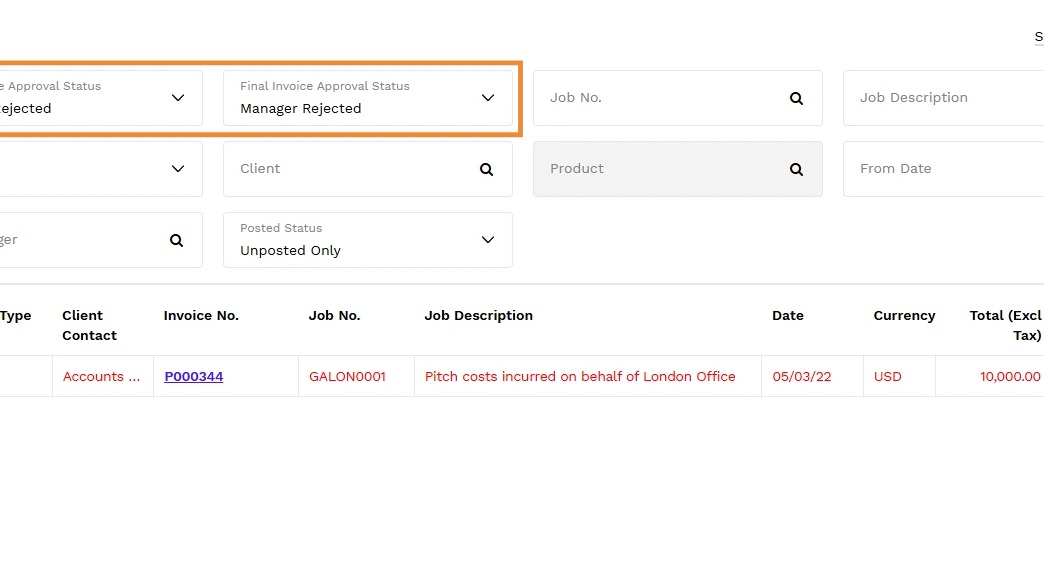Click the Job Description filter field
Viewport: 1044px width, 583px height.
pyautogui.click(x=940, y=98)
